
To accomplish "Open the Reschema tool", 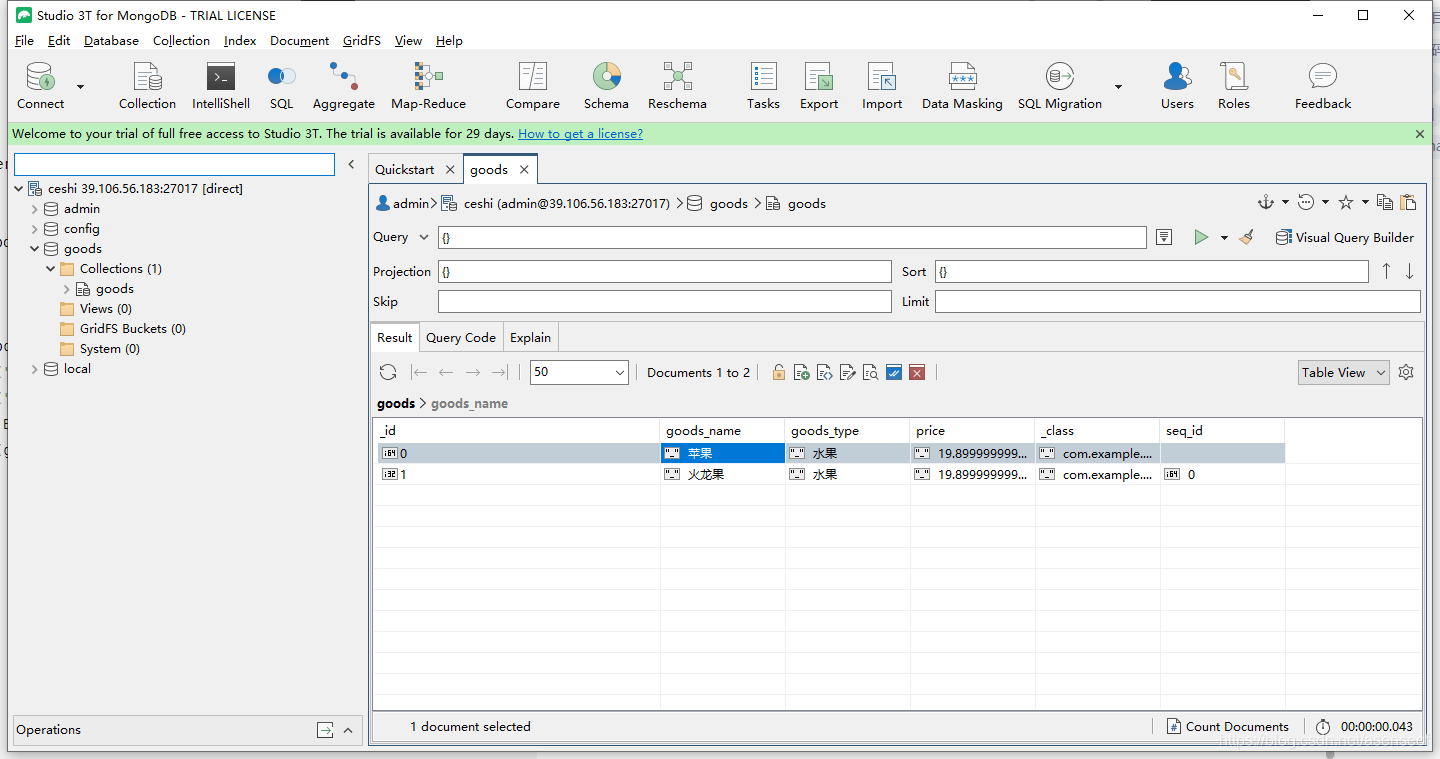I will (x=677, y=86).
